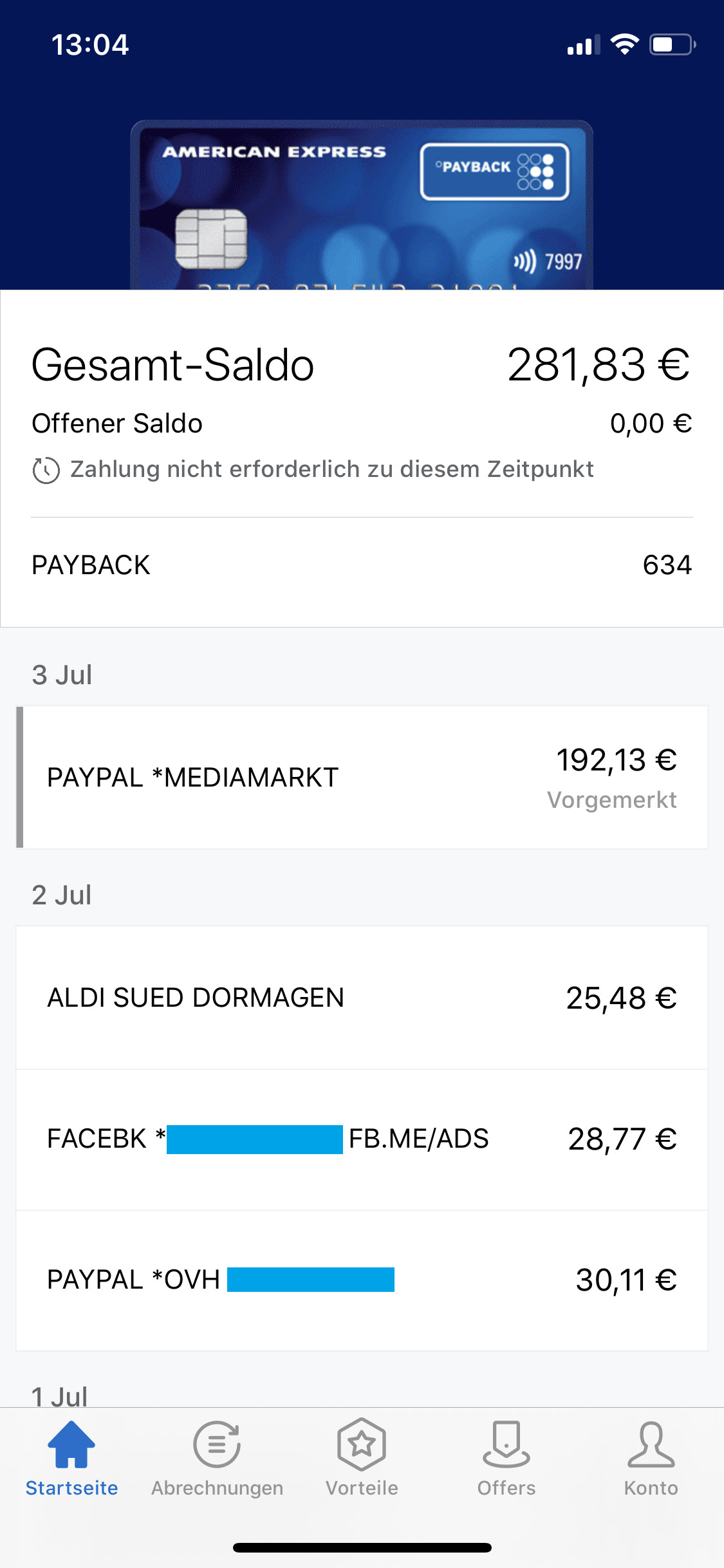Open the ALDI SUED DORMAGEN transaction
The width and height of the screenshot is (724, 1568).
pyautogui.click(x=362, y=998)
